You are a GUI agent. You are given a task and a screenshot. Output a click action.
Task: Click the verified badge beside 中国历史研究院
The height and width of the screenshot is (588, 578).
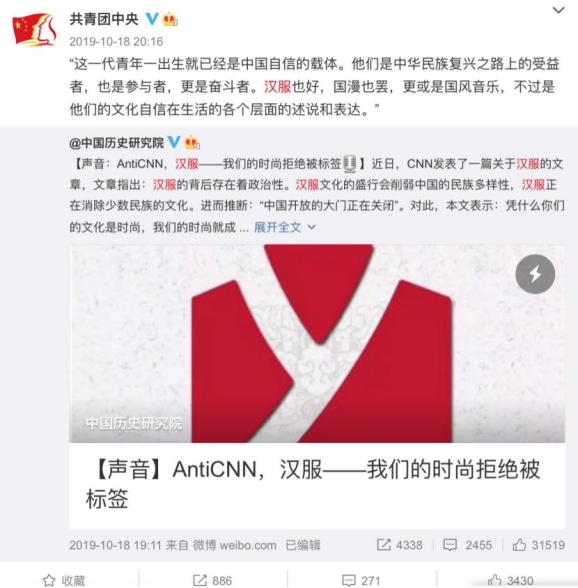[x=174, y=142]
